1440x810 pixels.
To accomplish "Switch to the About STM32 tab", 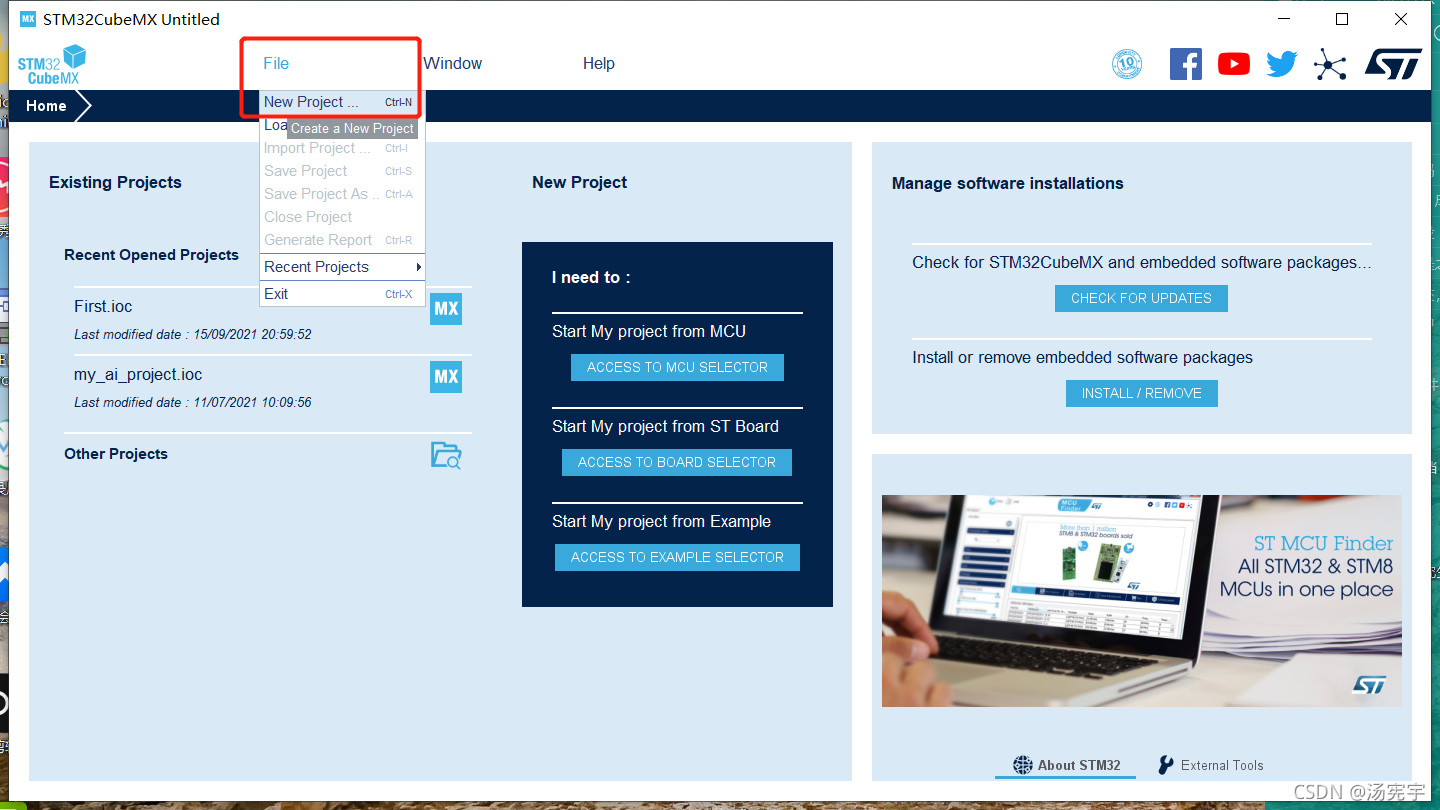I will (1066, 765).
